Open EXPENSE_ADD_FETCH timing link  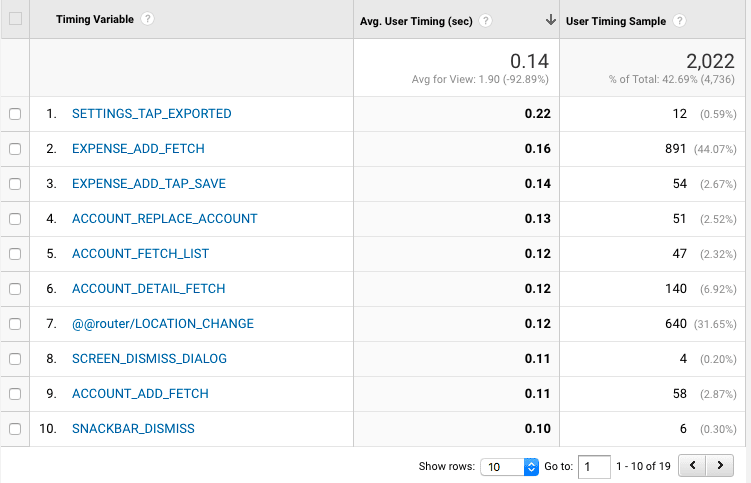(138, 149)
